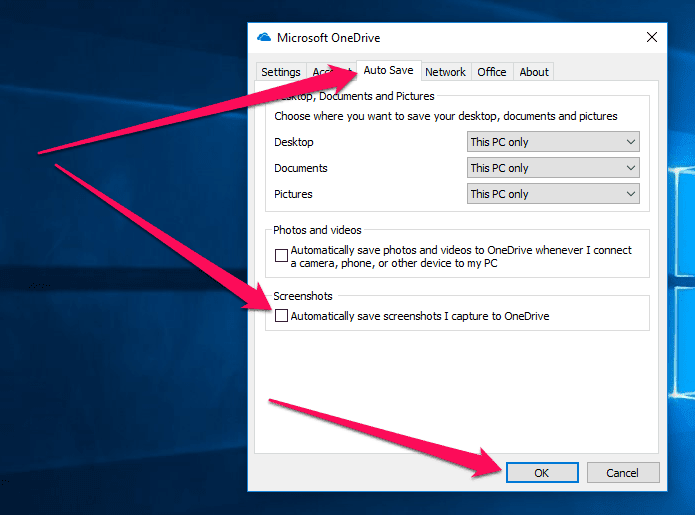The height and width of the screenshot is (515, 695).
Task: Go to the About tab
Action: click(x=534, y=72)
